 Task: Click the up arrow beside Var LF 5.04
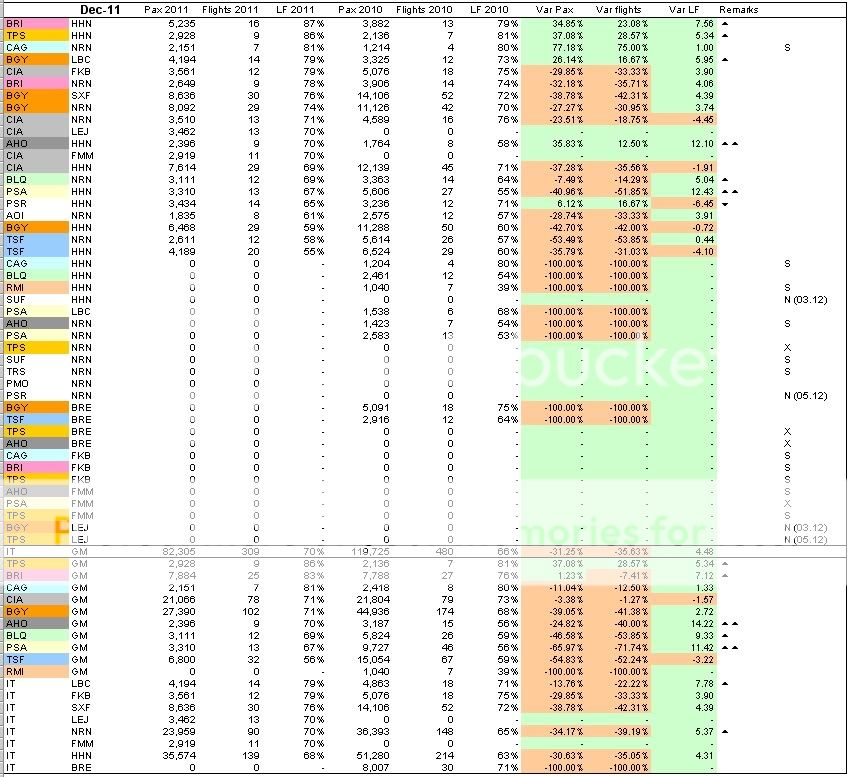click(725, 179)
